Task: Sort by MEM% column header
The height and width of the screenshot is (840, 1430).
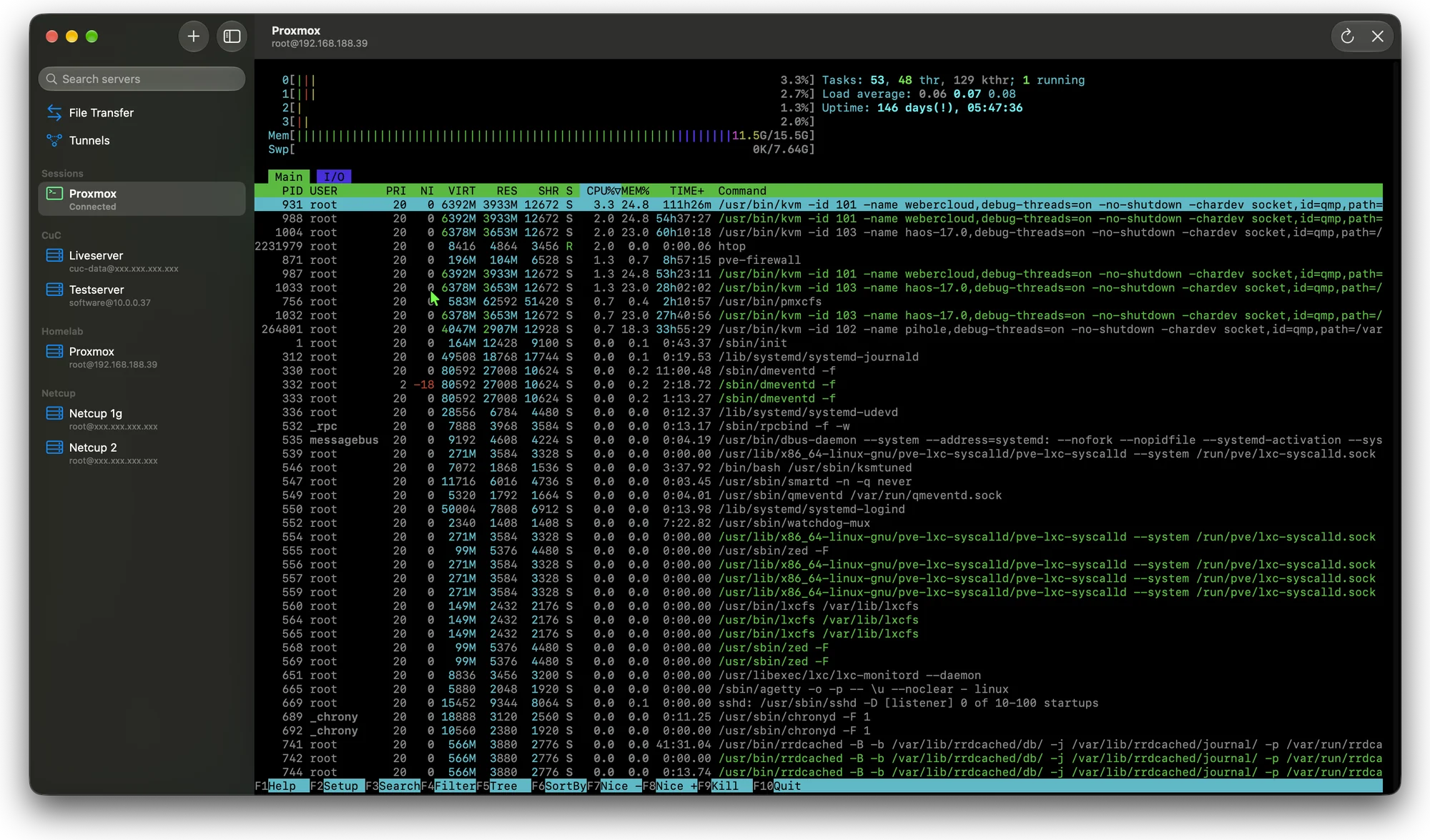Action: 635,191
